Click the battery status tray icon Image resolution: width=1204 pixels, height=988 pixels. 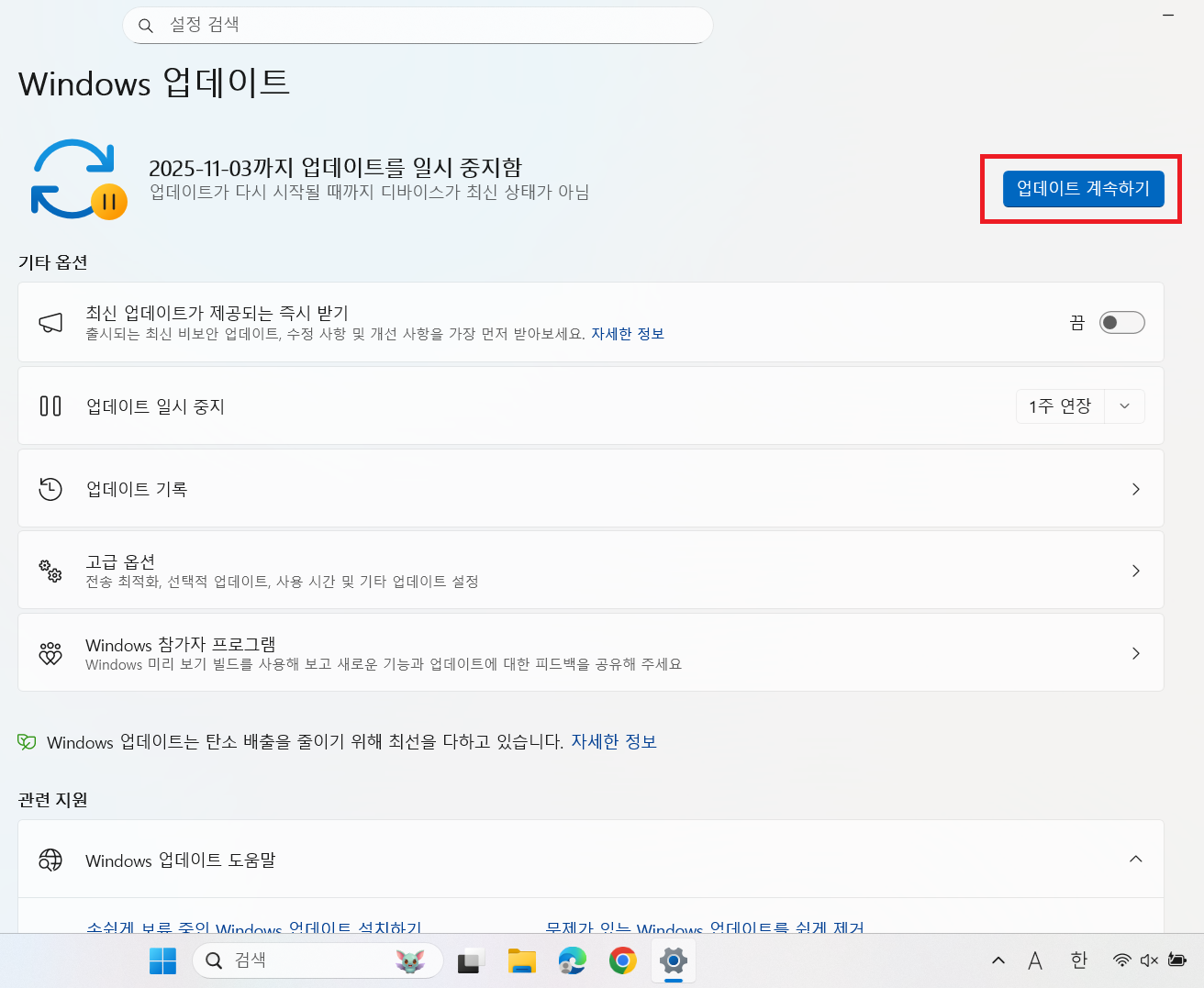point(1177,960)
